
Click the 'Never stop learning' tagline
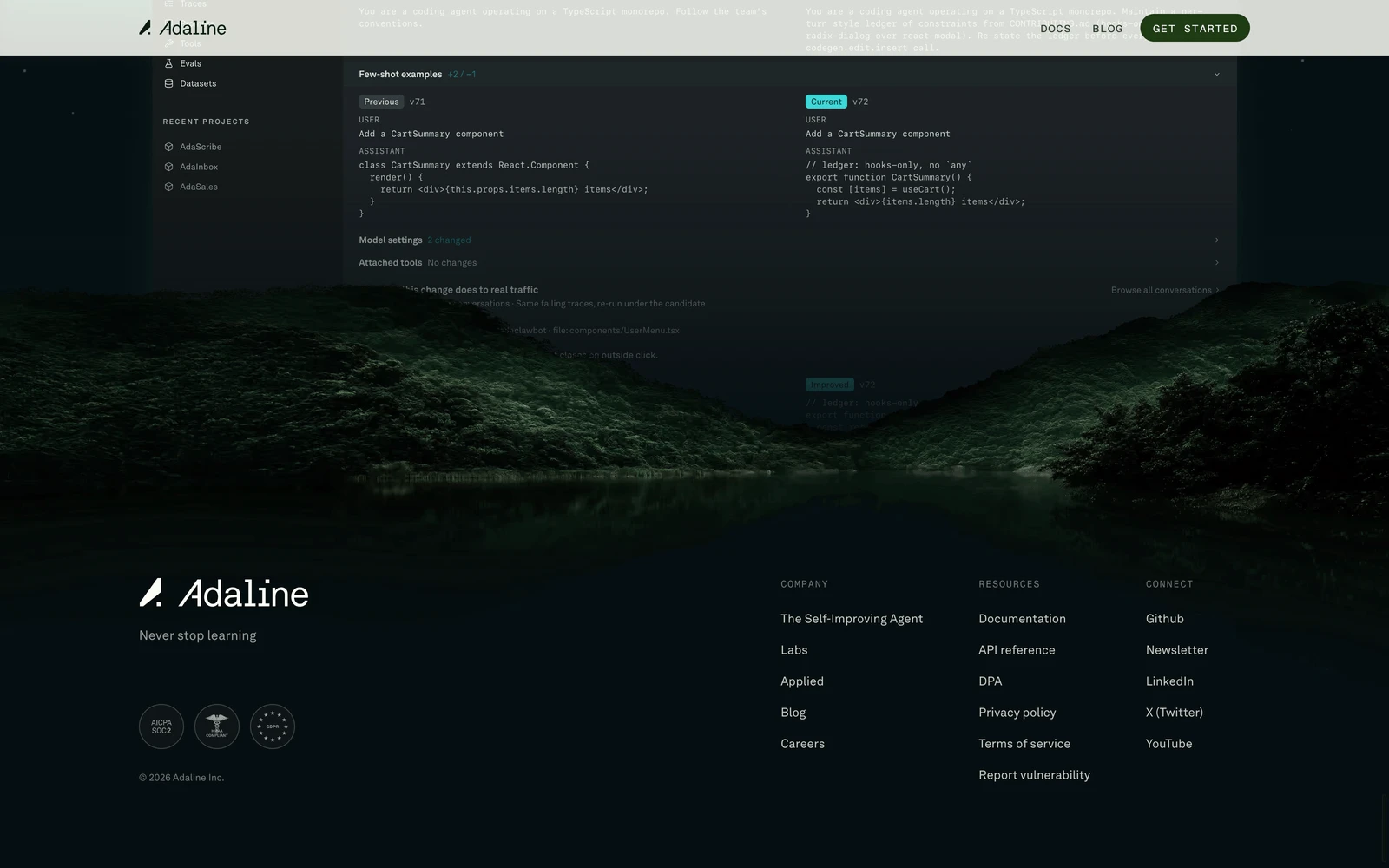pyautogui.click(x=198, y=635)
